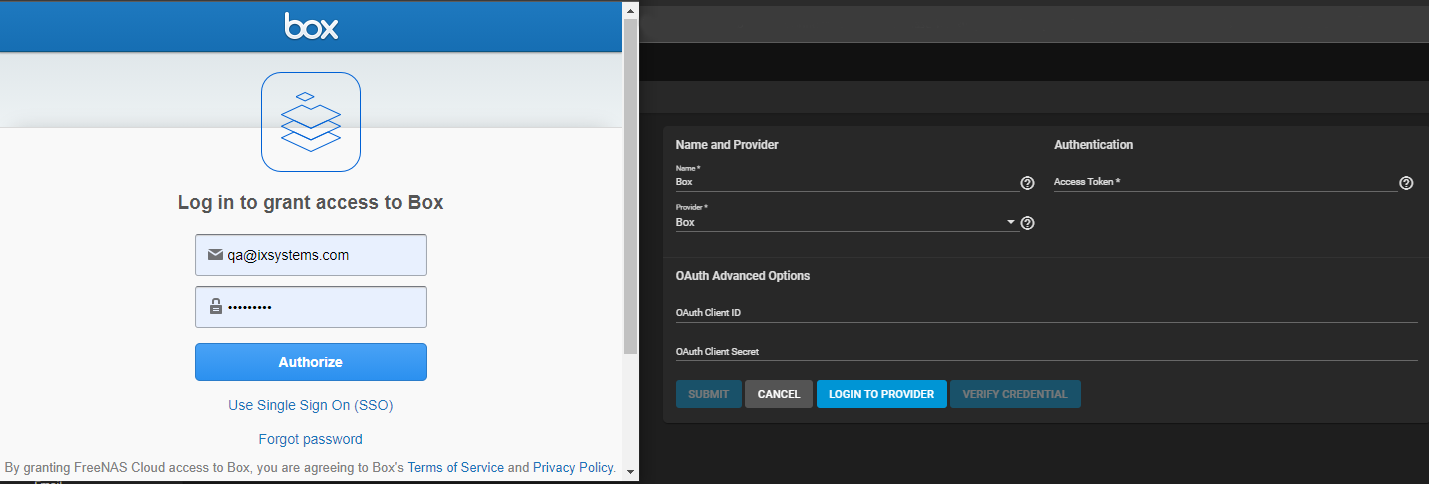Click the Login to Provider button
The image size is (1429, 484).
881,394
